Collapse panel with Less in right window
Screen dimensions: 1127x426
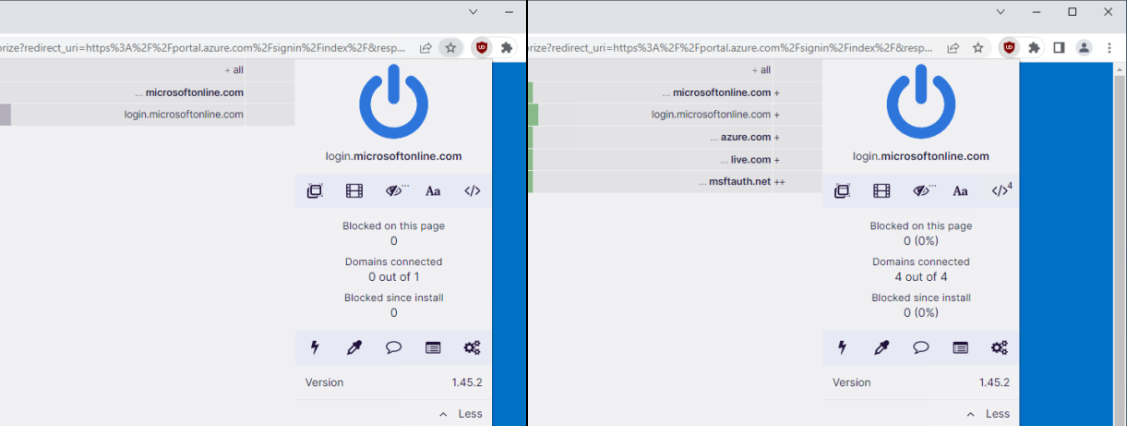[988, 414]
